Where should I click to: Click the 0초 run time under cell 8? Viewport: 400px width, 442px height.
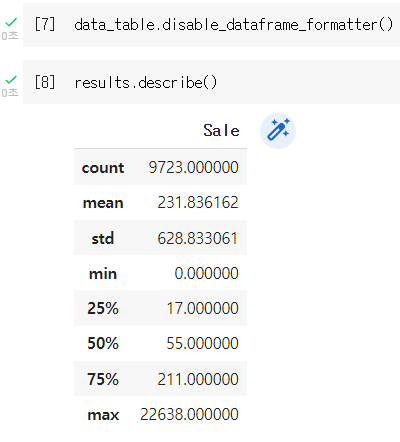click(10, 93)
